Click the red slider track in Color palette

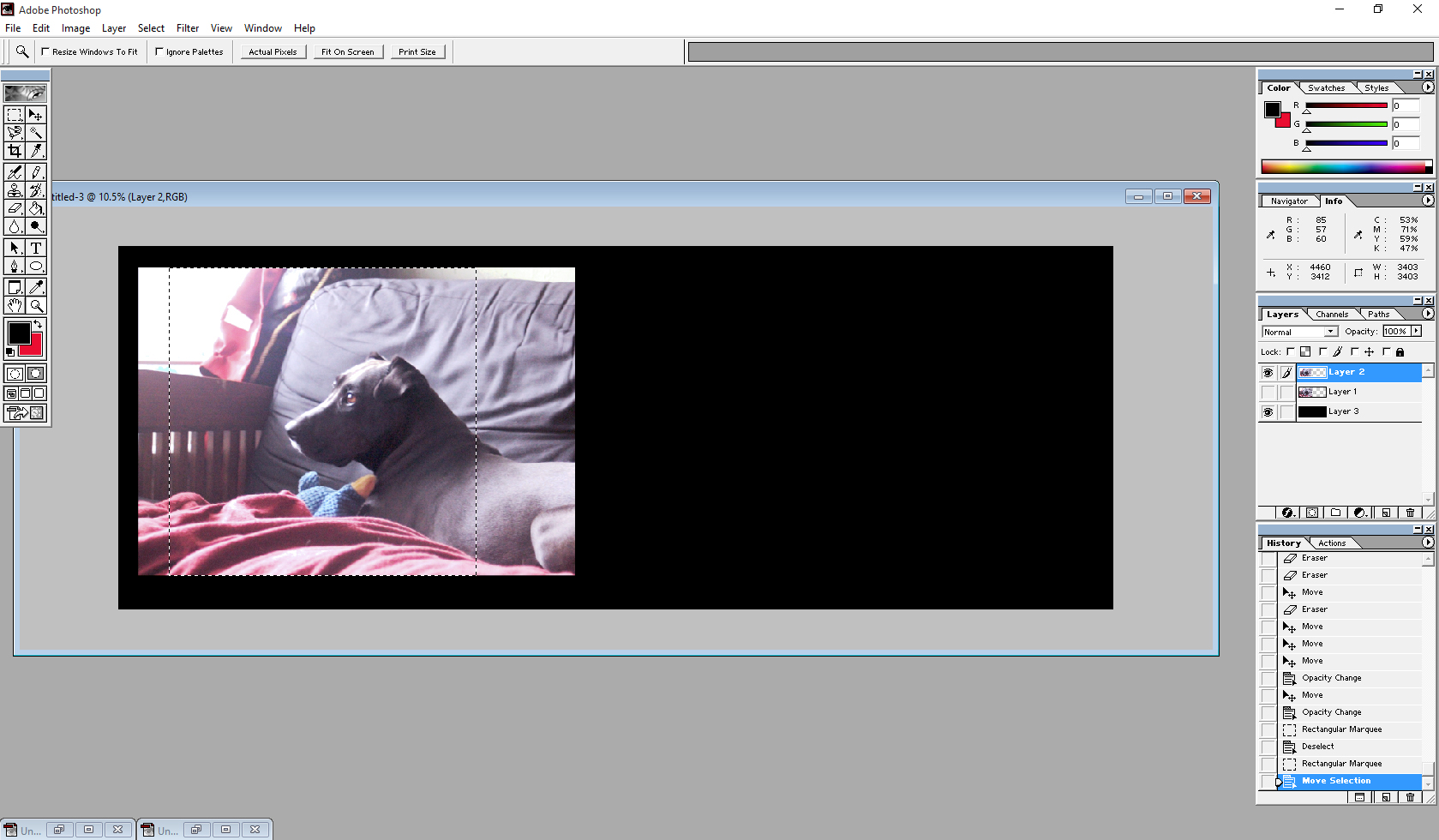click(x=1346, y=105)
